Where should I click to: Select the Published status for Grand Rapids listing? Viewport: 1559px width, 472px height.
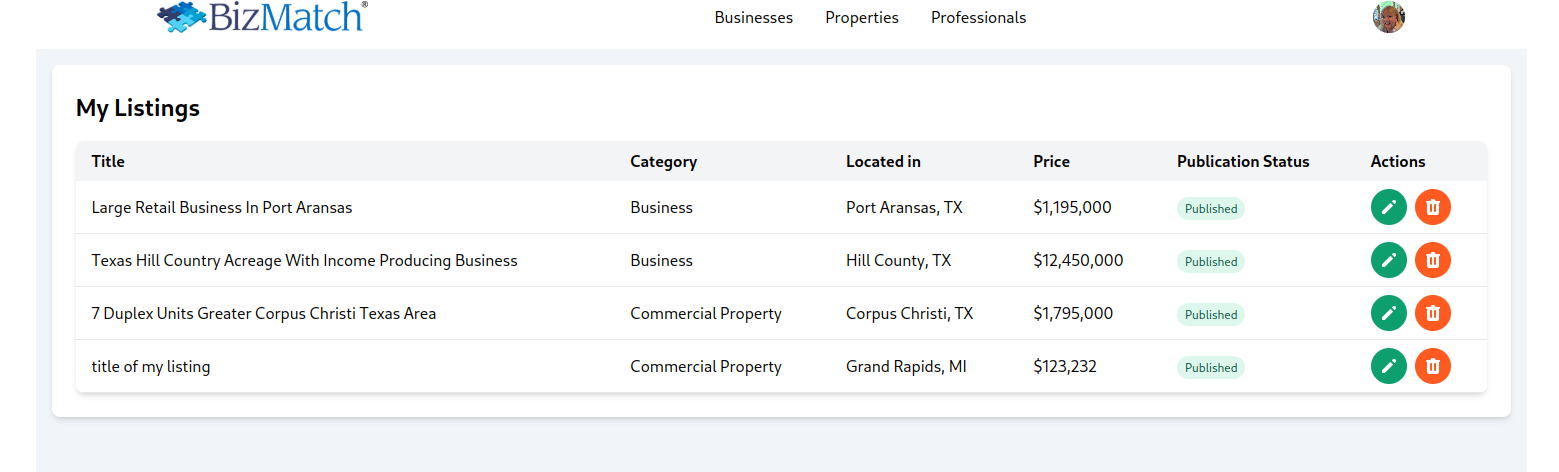point(1210,368)
